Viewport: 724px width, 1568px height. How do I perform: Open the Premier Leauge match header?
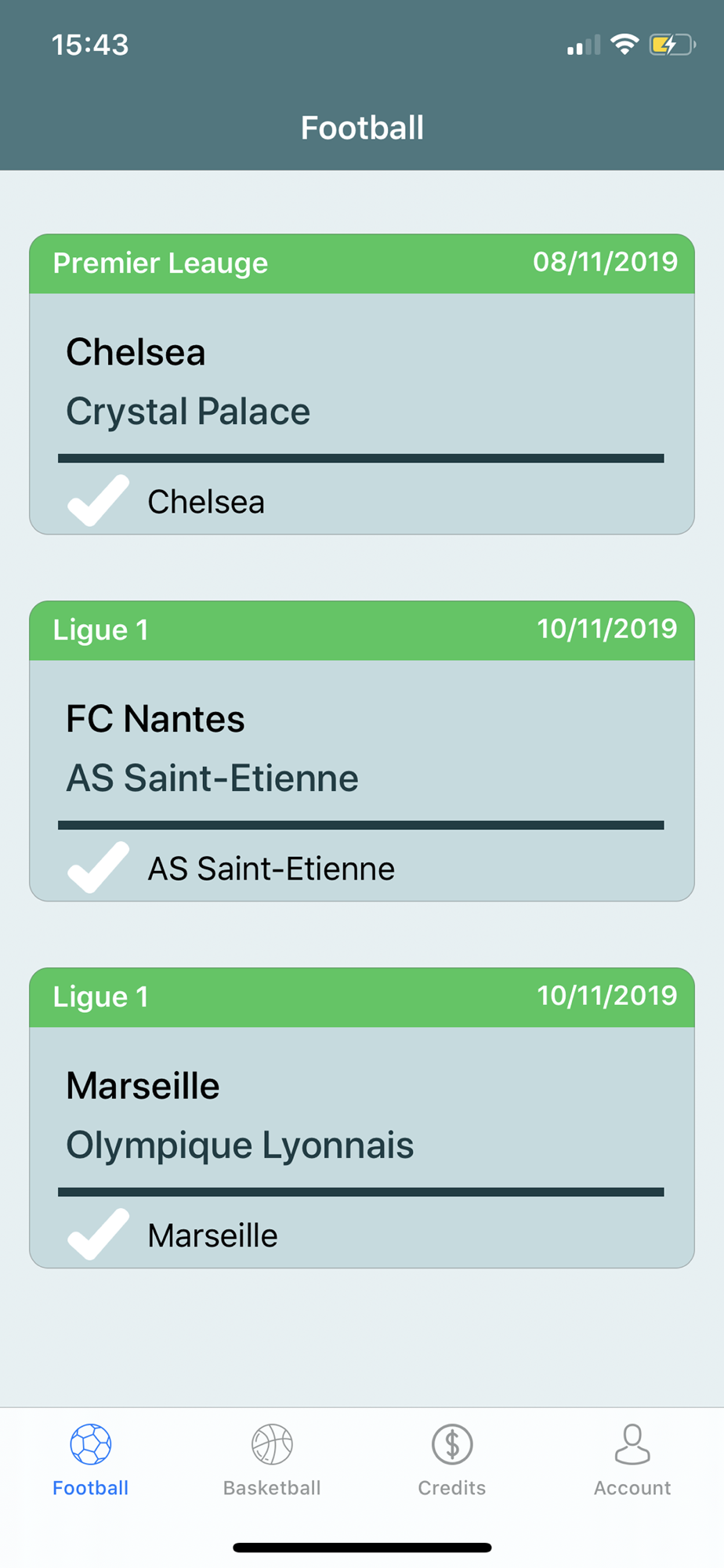(362, 263)
